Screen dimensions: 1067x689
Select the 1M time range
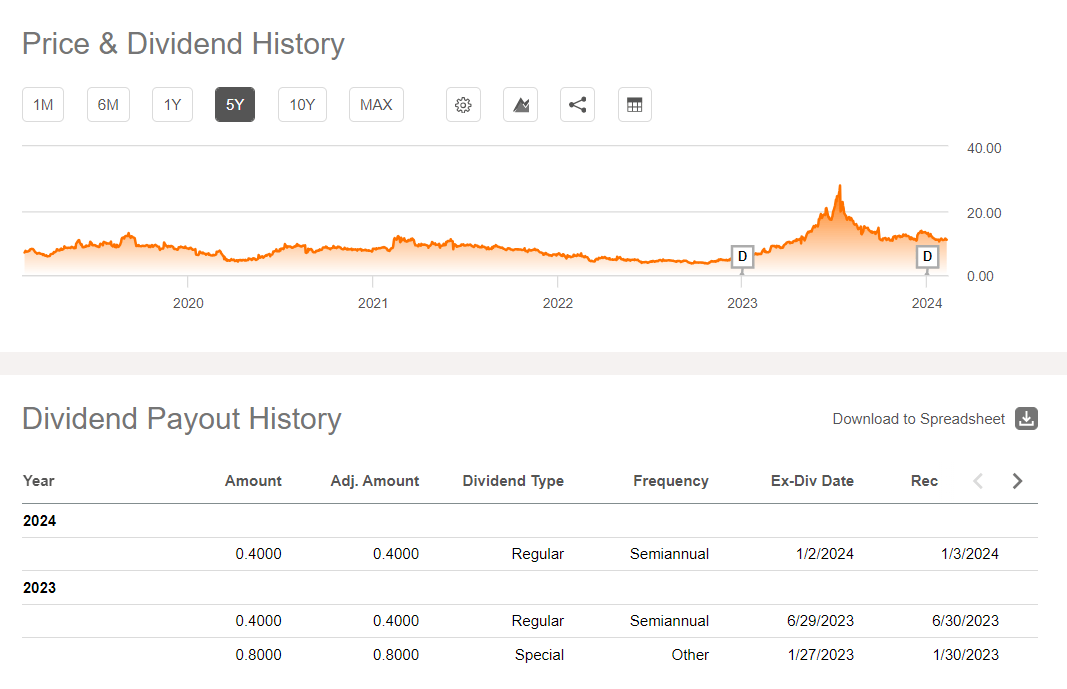[x=43, y=105]
